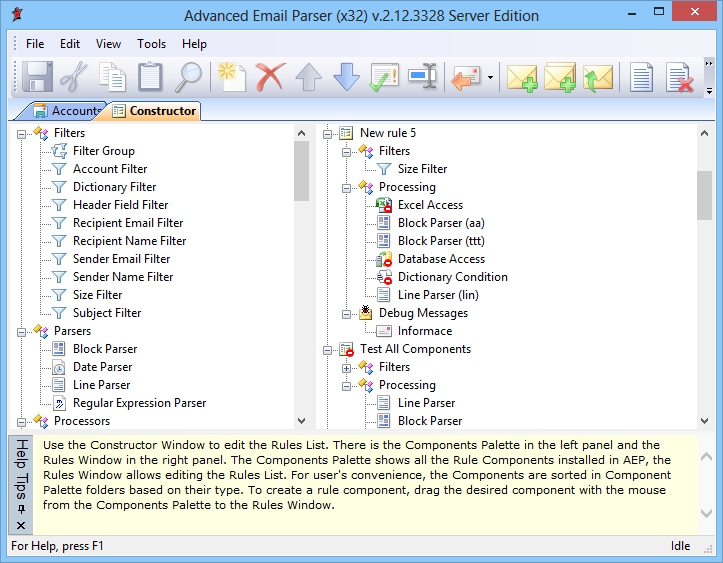
Task: Select Size Filter in New rule 5
Action: click(x=422, y=169)
